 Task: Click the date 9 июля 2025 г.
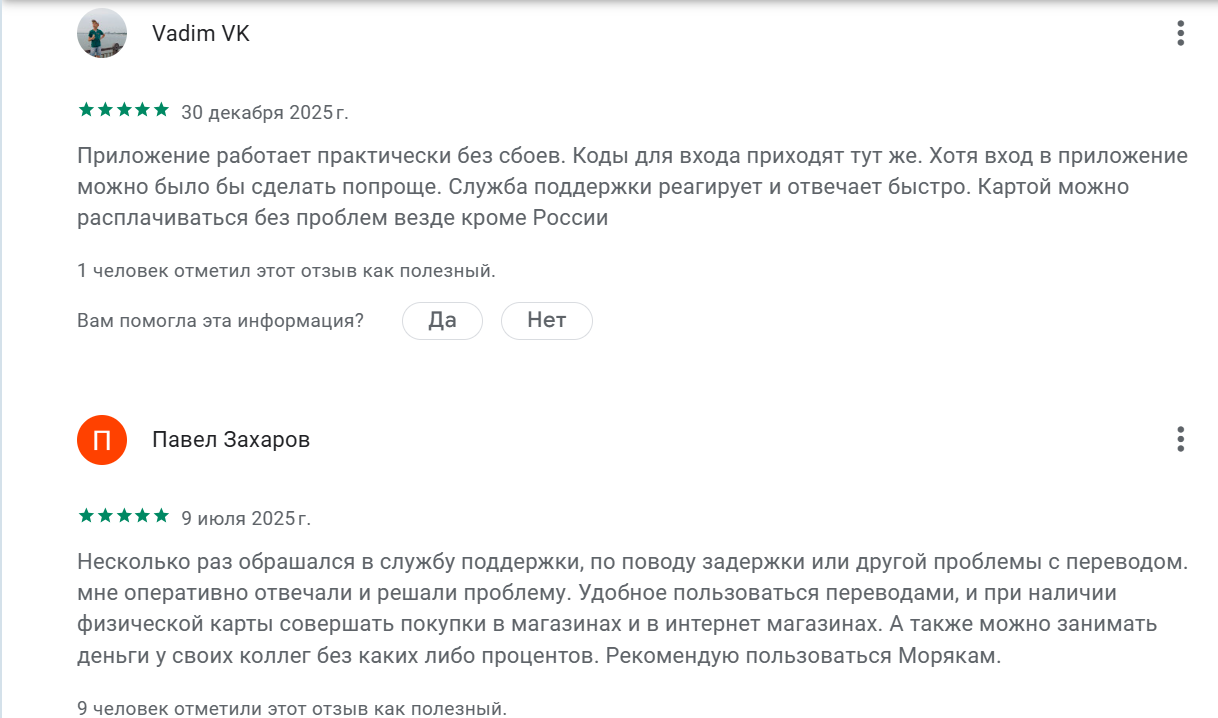246,519
